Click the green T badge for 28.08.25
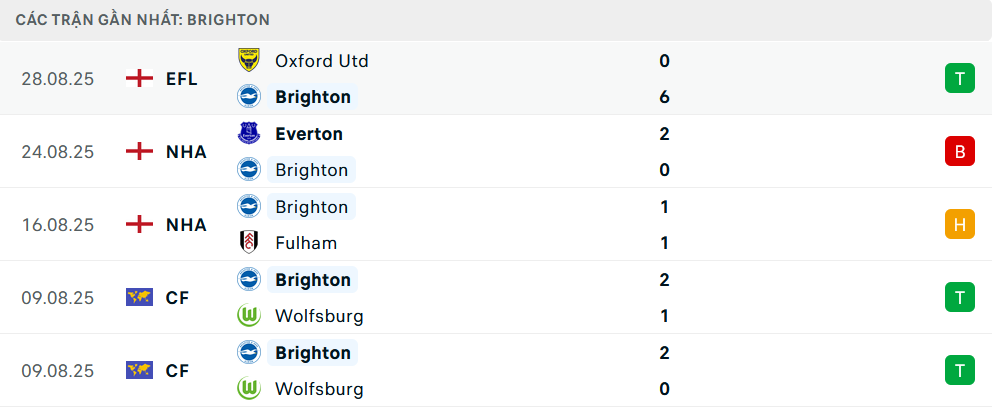The height and width of the screenshot is (410, 992). (959, 79)
